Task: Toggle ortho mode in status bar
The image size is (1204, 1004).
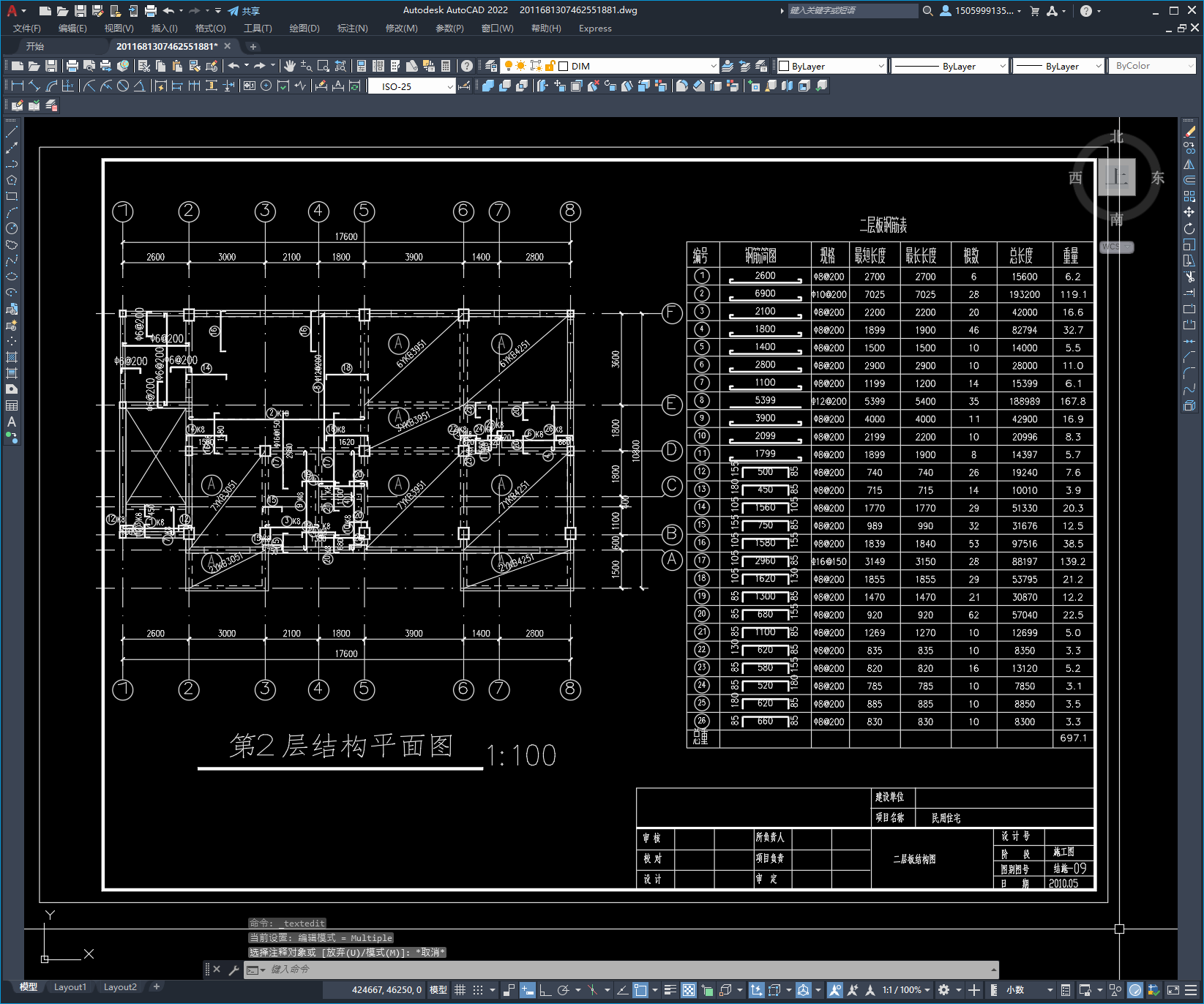Action: click(545, 990)
